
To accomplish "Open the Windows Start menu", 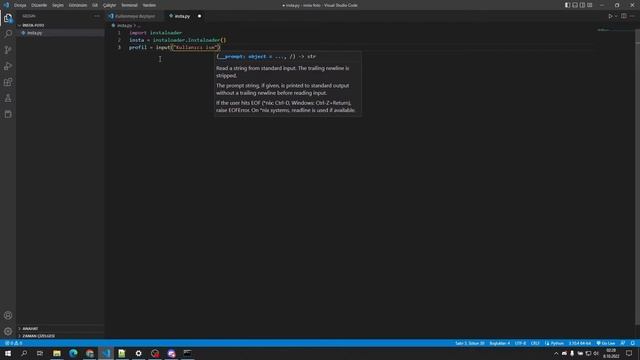I will pos(8,353).
